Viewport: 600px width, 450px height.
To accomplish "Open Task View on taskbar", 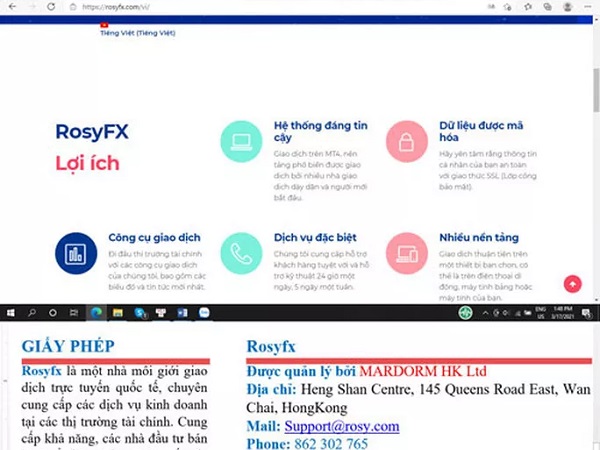I will click(x=74, y=313).
